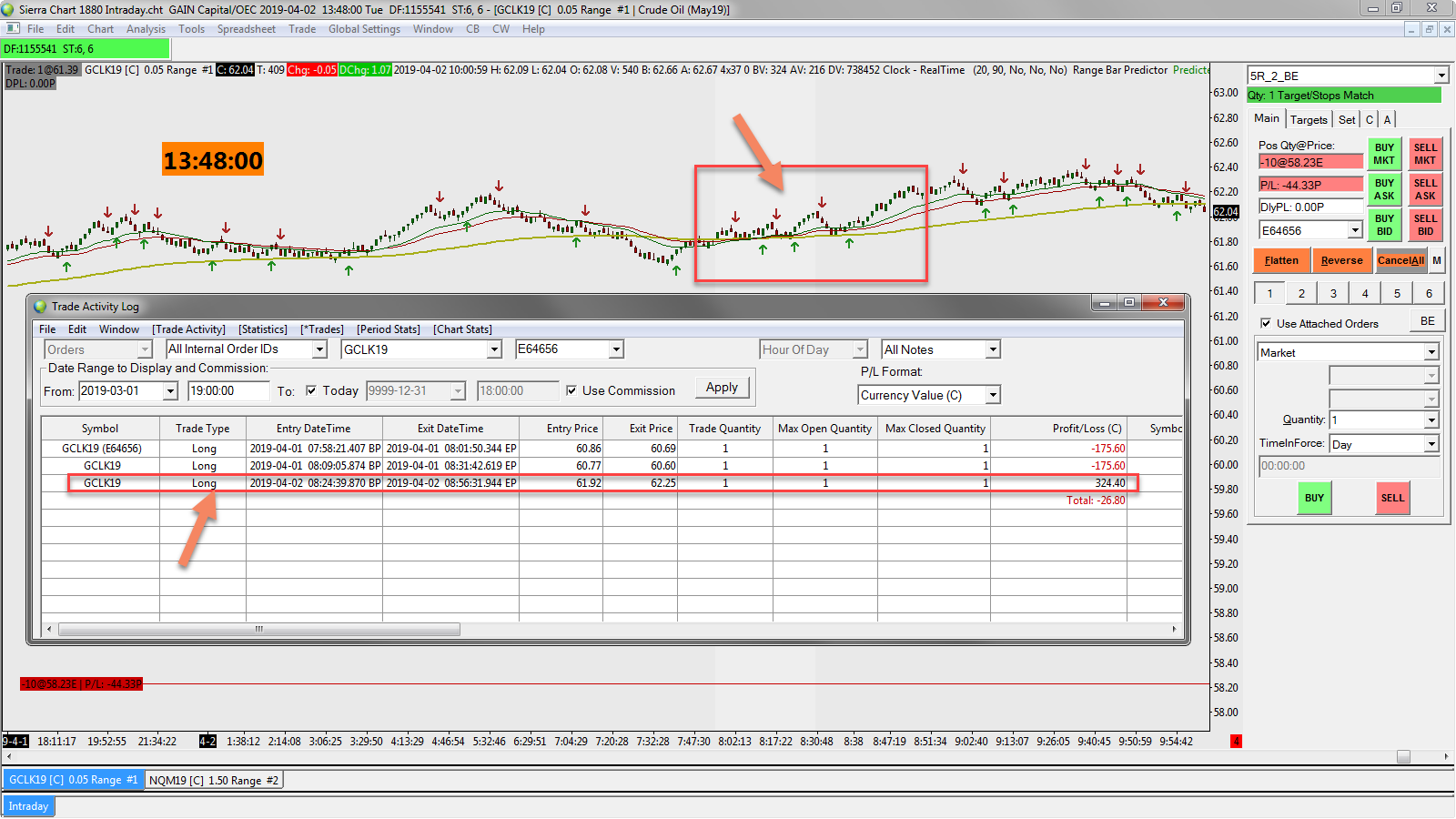Click the Trade Activity Log horizontal scrollbar thumb

(x=259, y=629)
